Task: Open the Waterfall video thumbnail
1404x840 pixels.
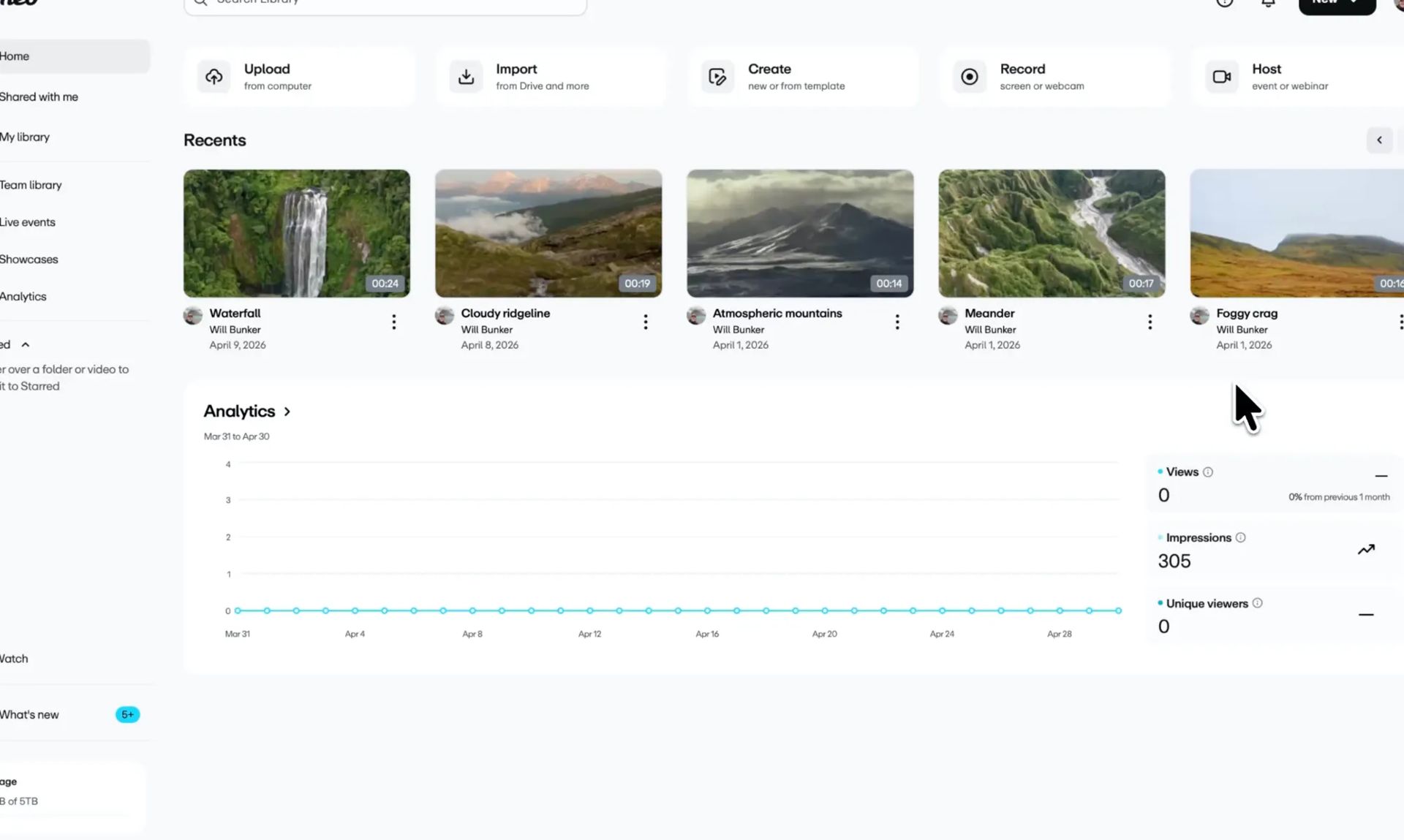Action: coord(297,233)
